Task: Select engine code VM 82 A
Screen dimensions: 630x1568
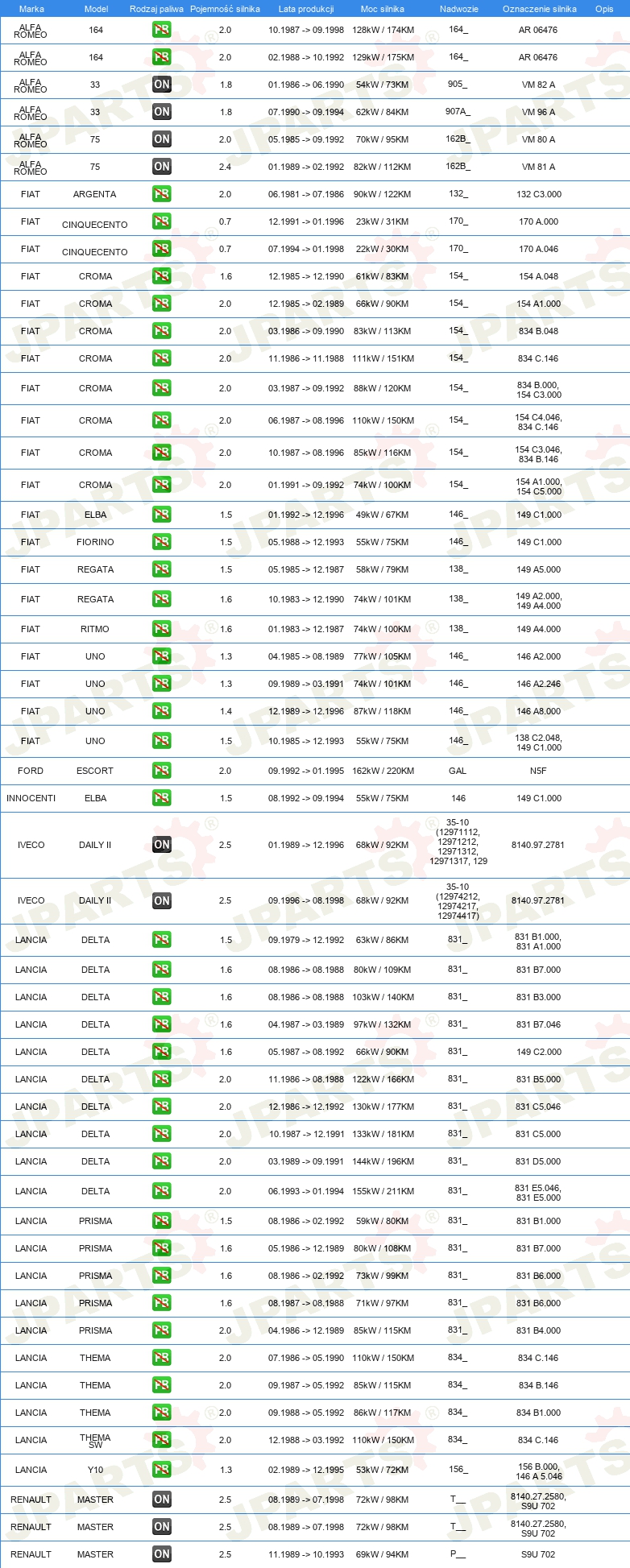Action: pyautogui.click(x=538, y=85)
